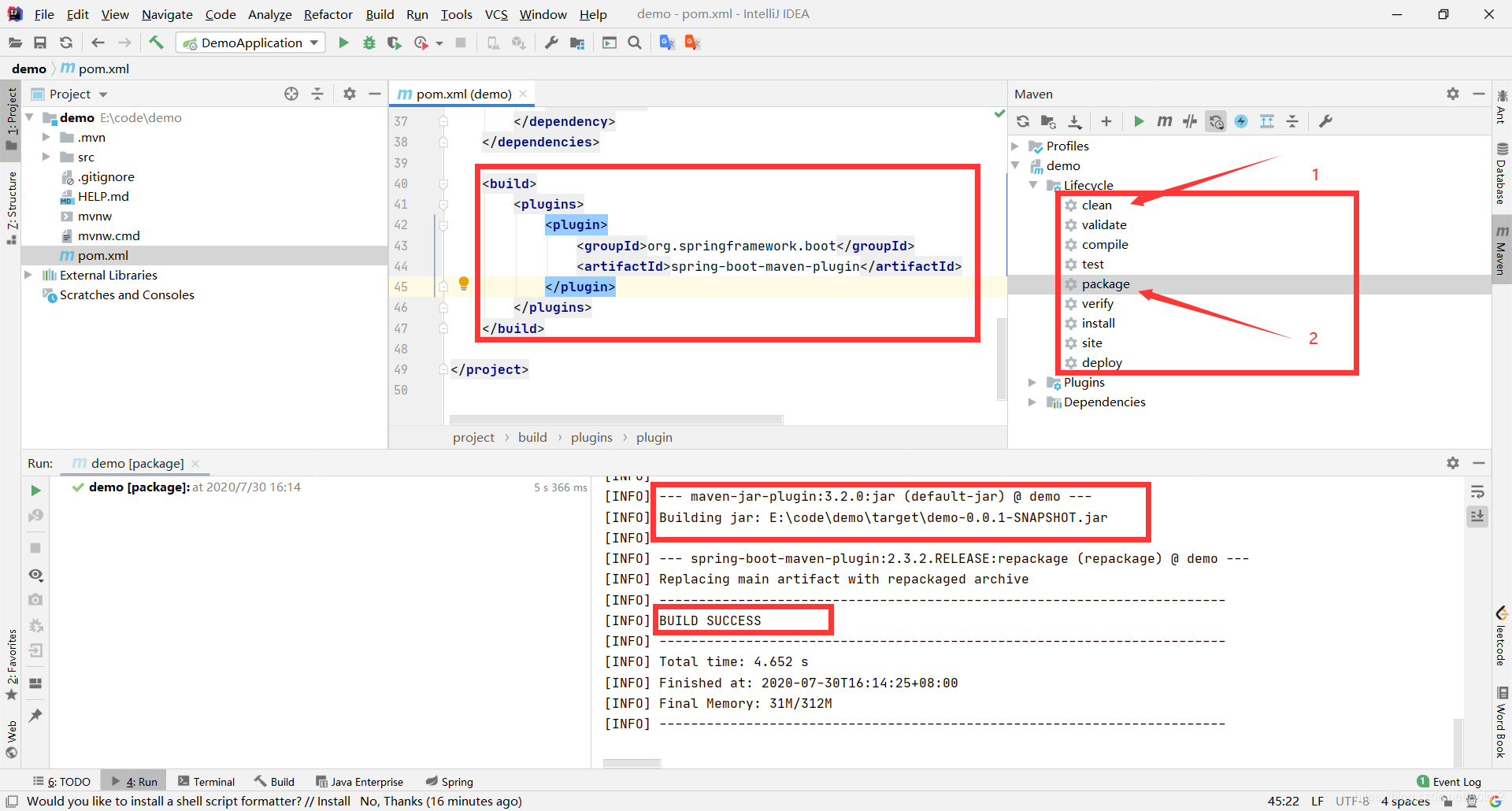Switch to Terminal tool window tab
This screenshot has width=1512, height=811.
click(x=206, y=782)
